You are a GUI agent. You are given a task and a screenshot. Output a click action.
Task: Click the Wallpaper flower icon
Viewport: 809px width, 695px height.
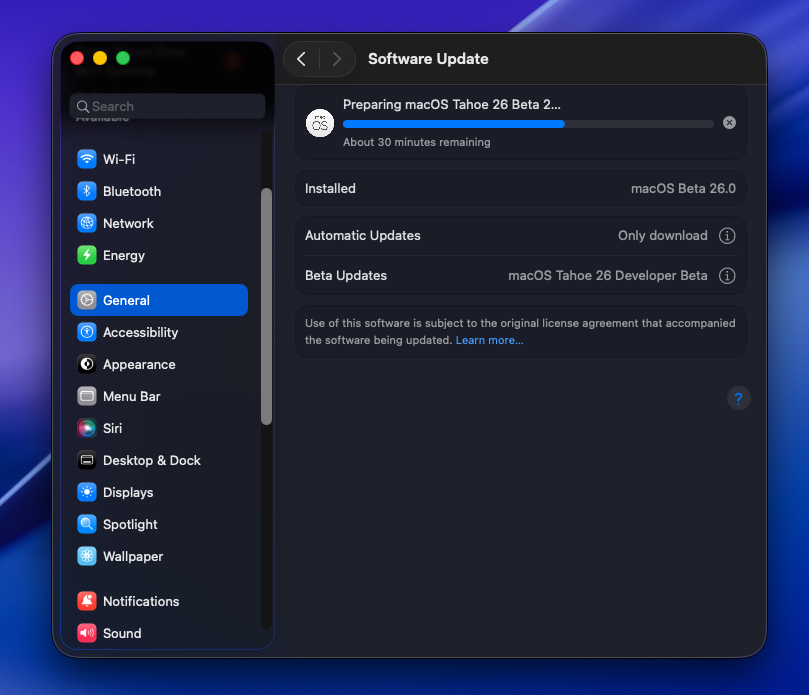(87, 556)
